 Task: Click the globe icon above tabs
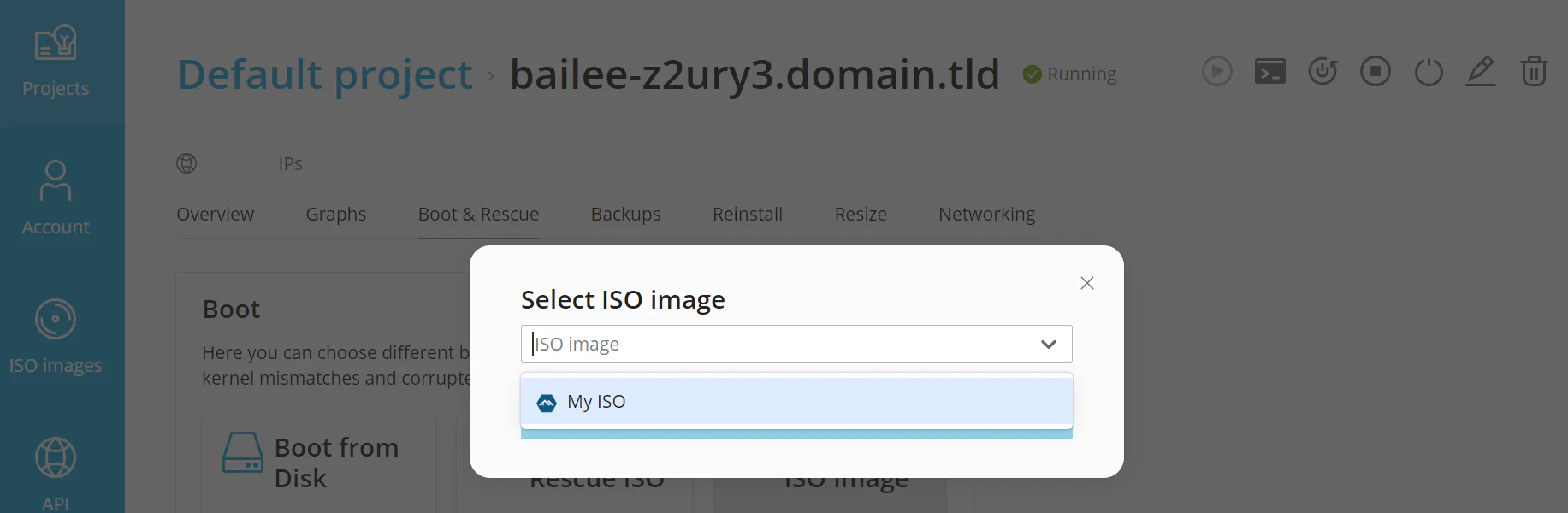pos(186,163)
